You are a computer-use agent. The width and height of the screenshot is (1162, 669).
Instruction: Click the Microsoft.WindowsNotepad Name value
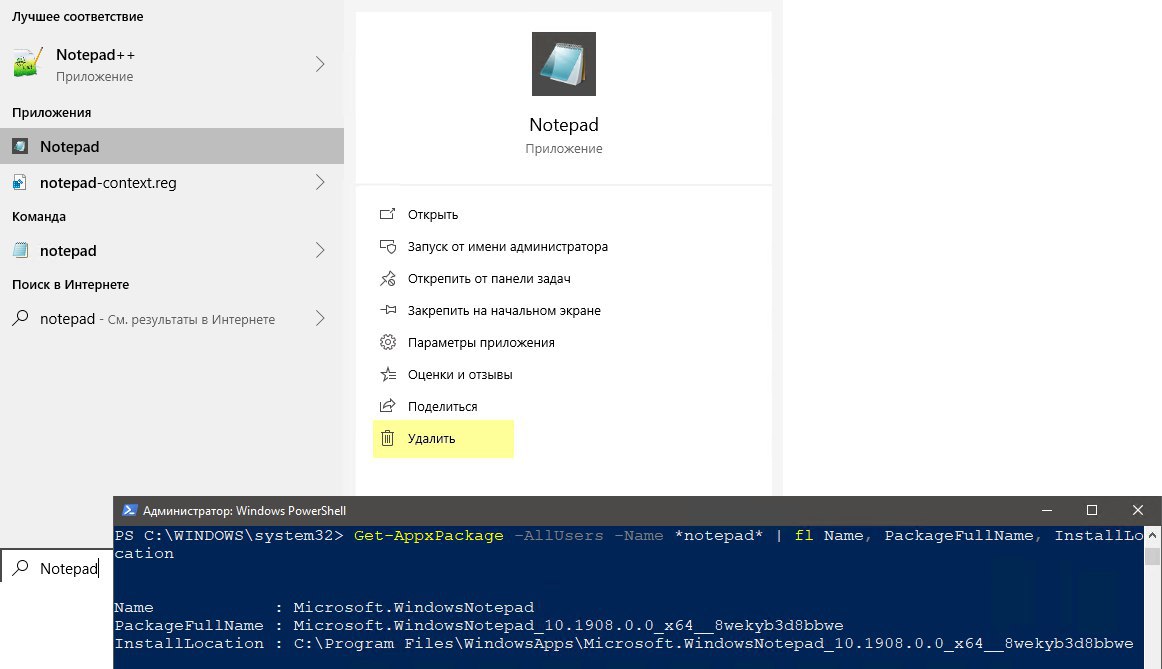click(414, 608)
